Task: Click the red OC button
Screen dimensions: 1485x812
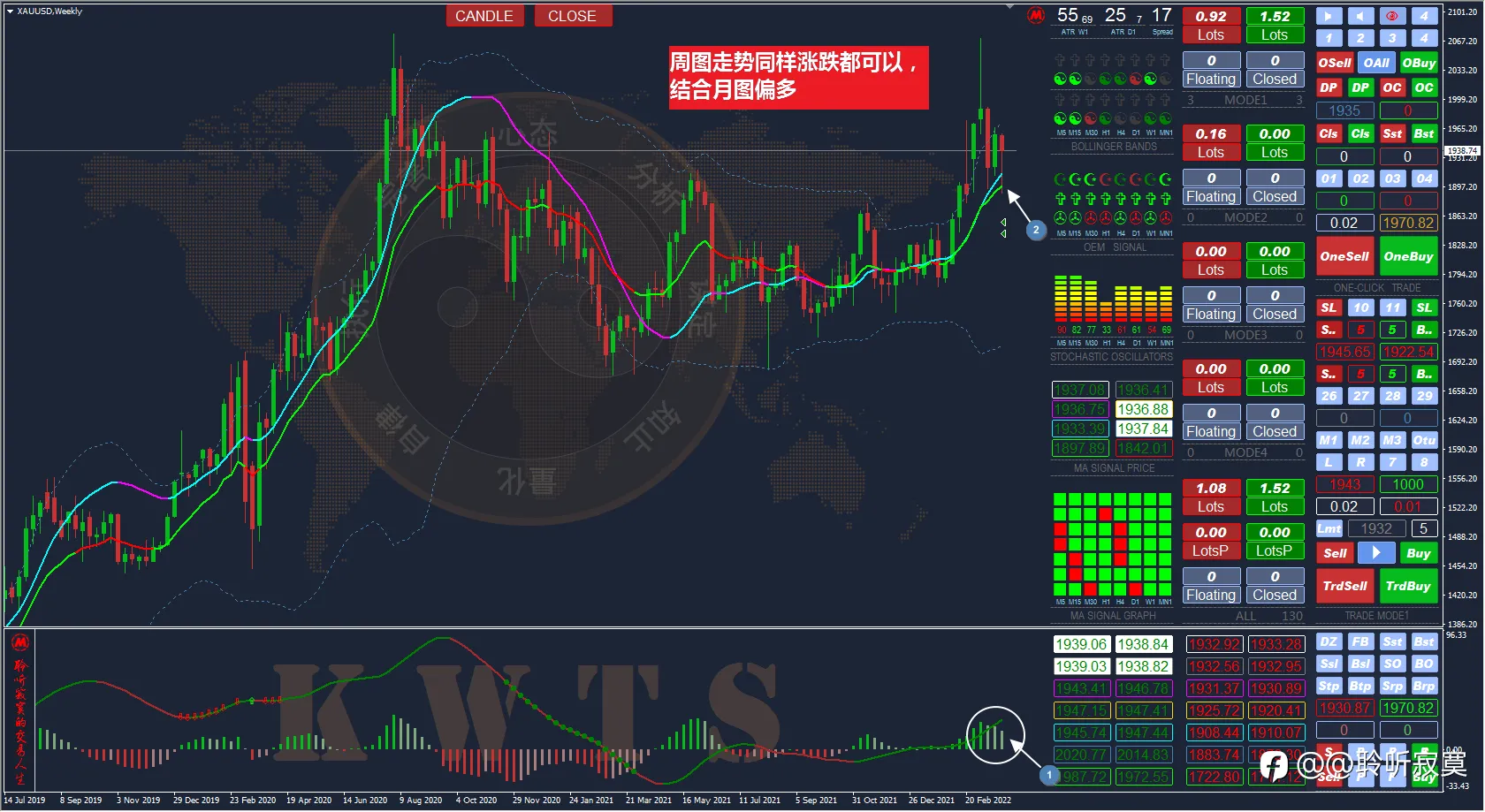Action: tap(1392, 87)
